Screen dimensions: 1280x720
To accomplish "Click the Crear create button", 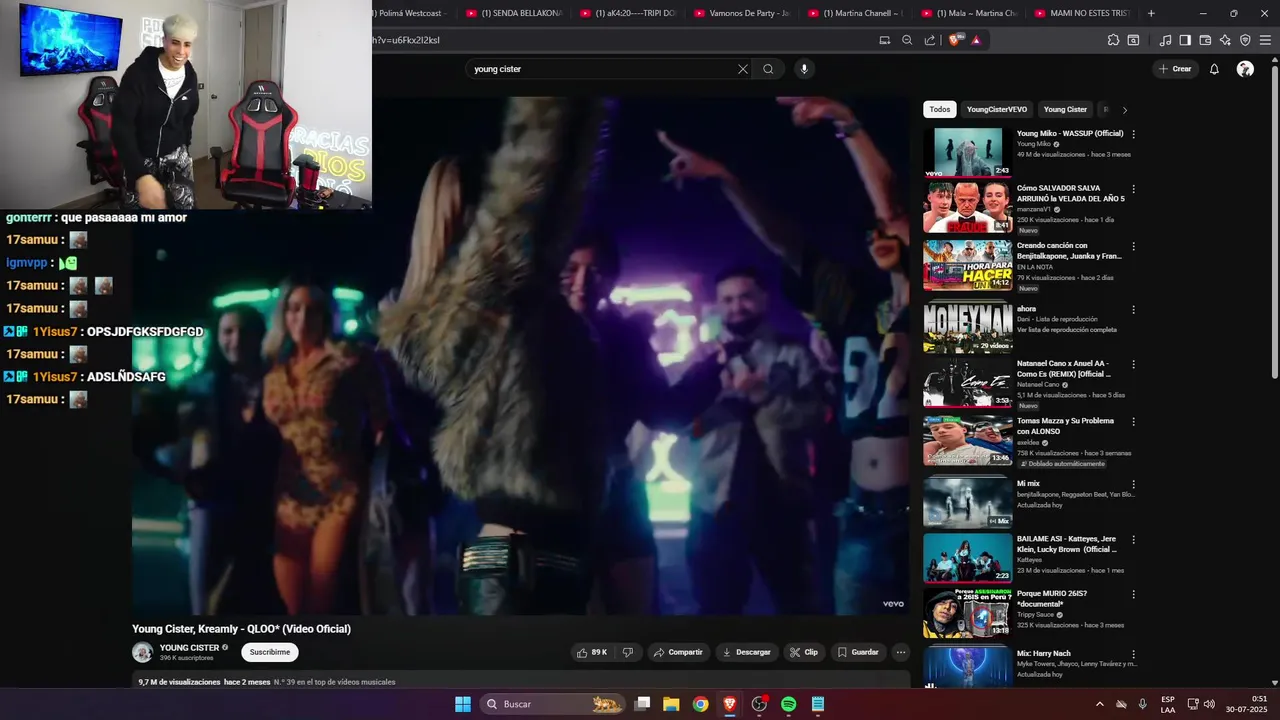I will [1175, 69].
